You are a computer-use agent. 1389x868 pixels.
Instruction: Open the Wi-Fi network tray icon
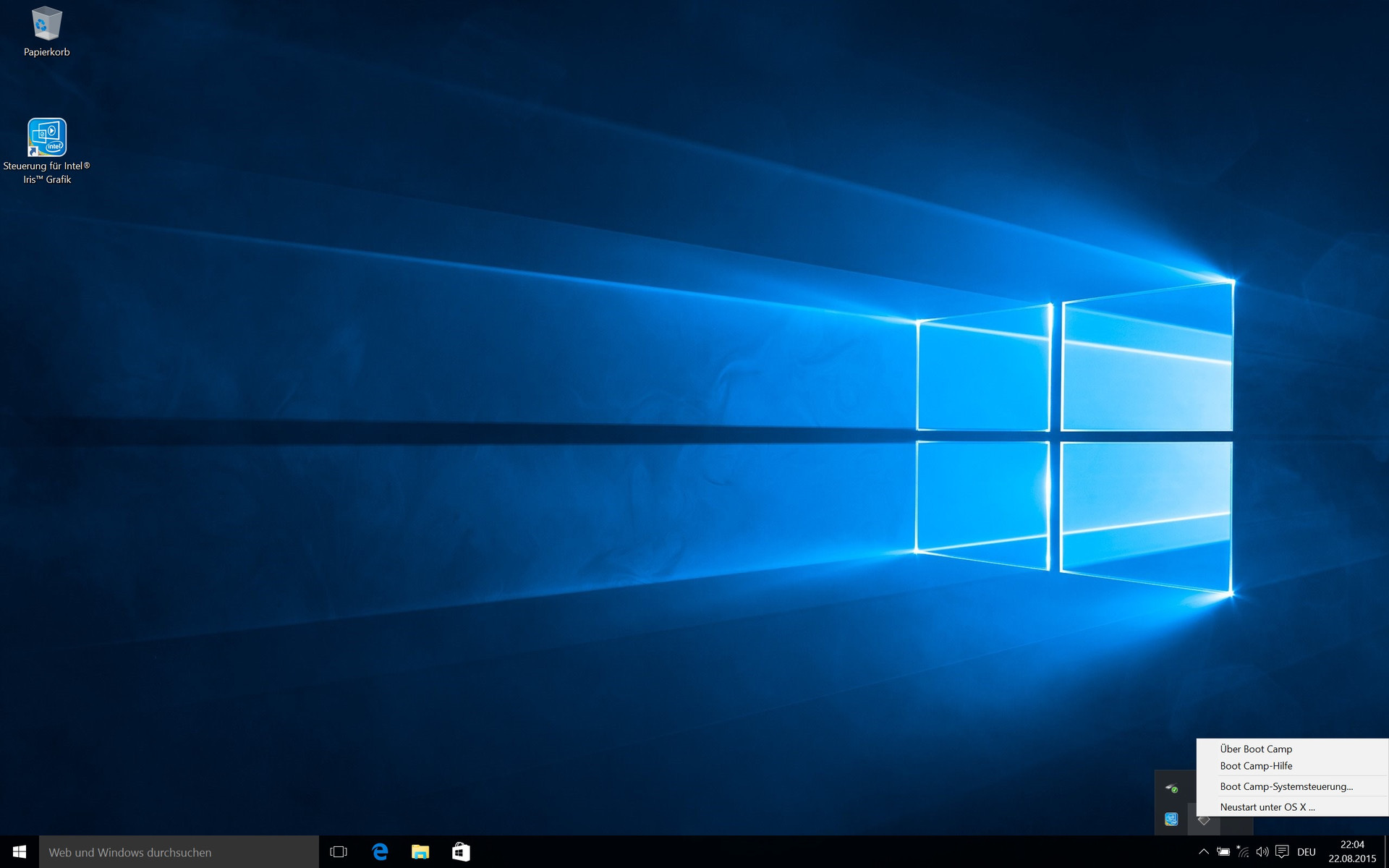pos(1243,852)
